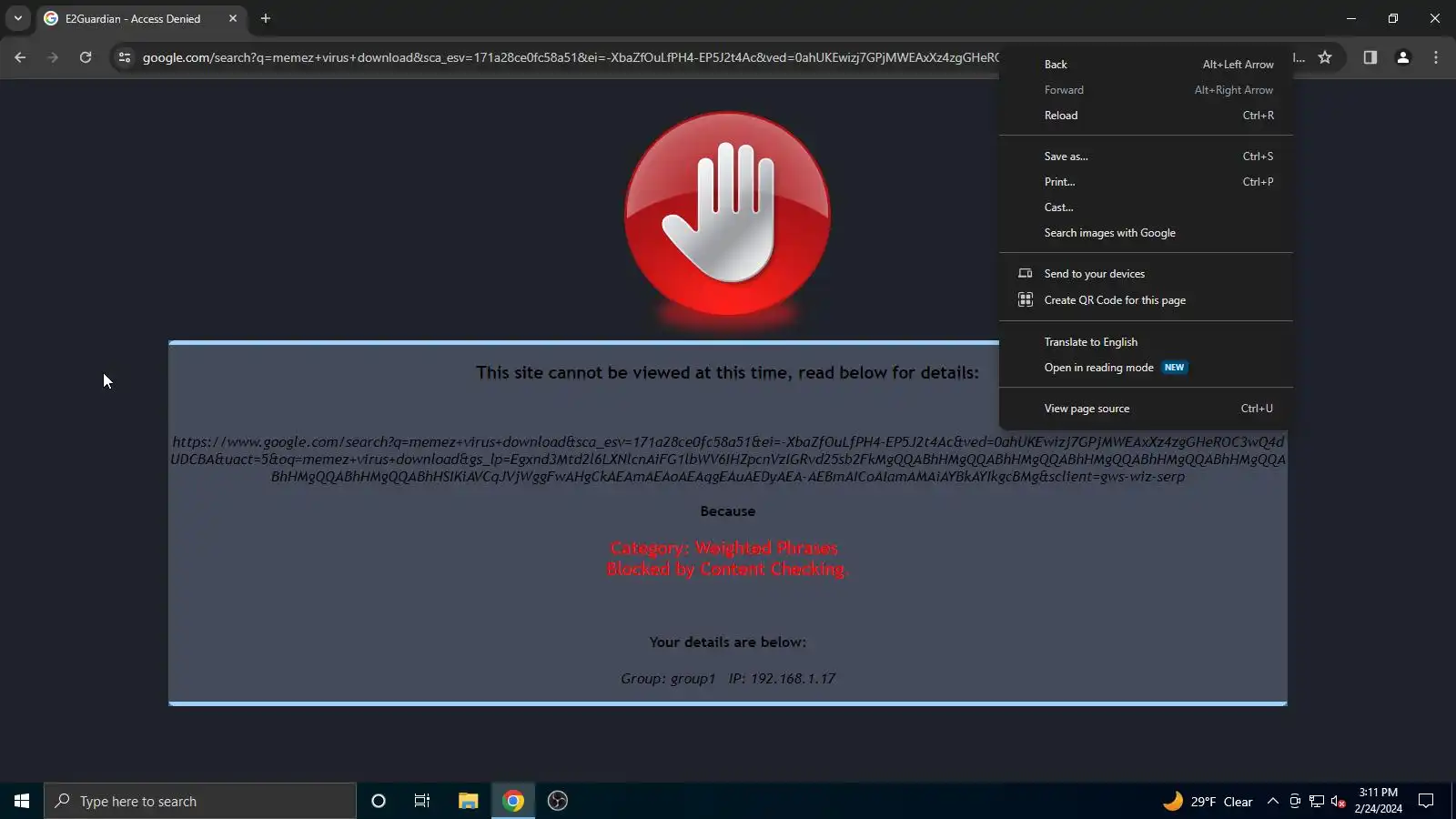Image resolution: width=1456 pixels, height=819 pixels.
Task: Choose Back in the context menu
Action: pos(1146,65)
